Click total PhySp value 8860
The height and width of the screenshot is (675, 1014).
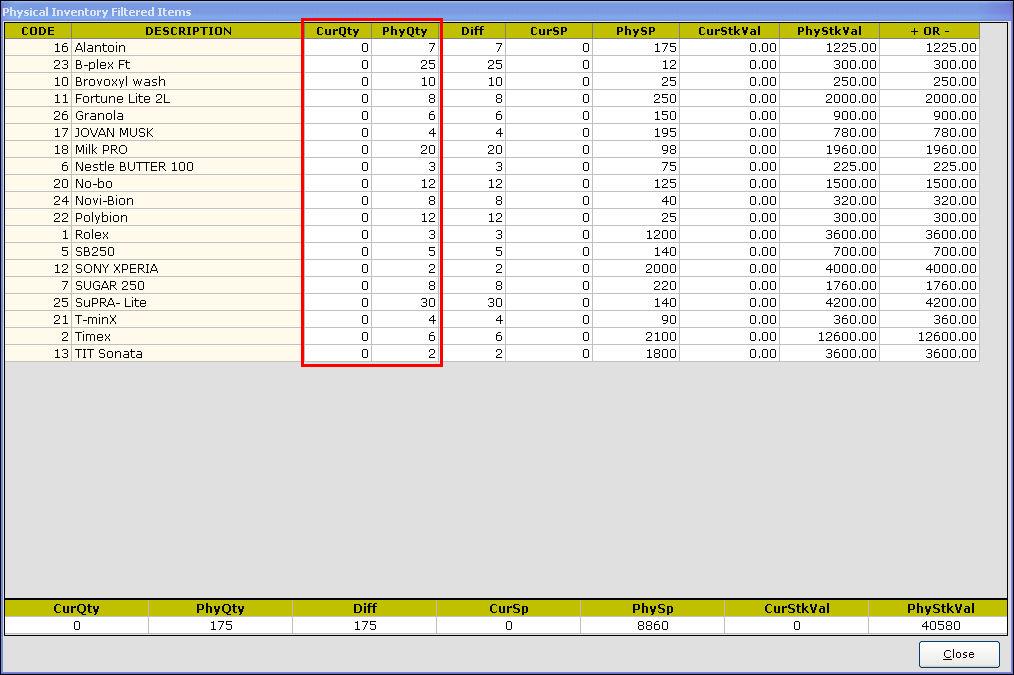coord(653,626)
